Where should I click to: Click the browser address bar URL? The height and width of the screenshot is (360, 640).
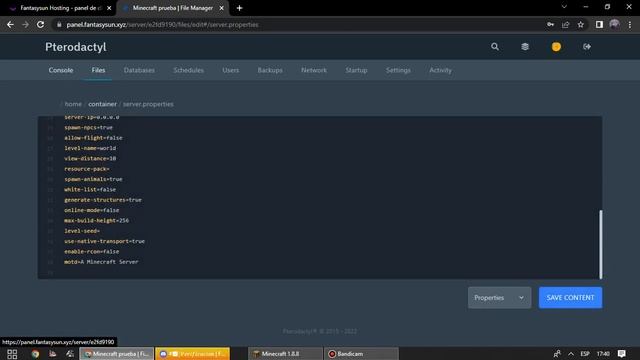(162, 24)
